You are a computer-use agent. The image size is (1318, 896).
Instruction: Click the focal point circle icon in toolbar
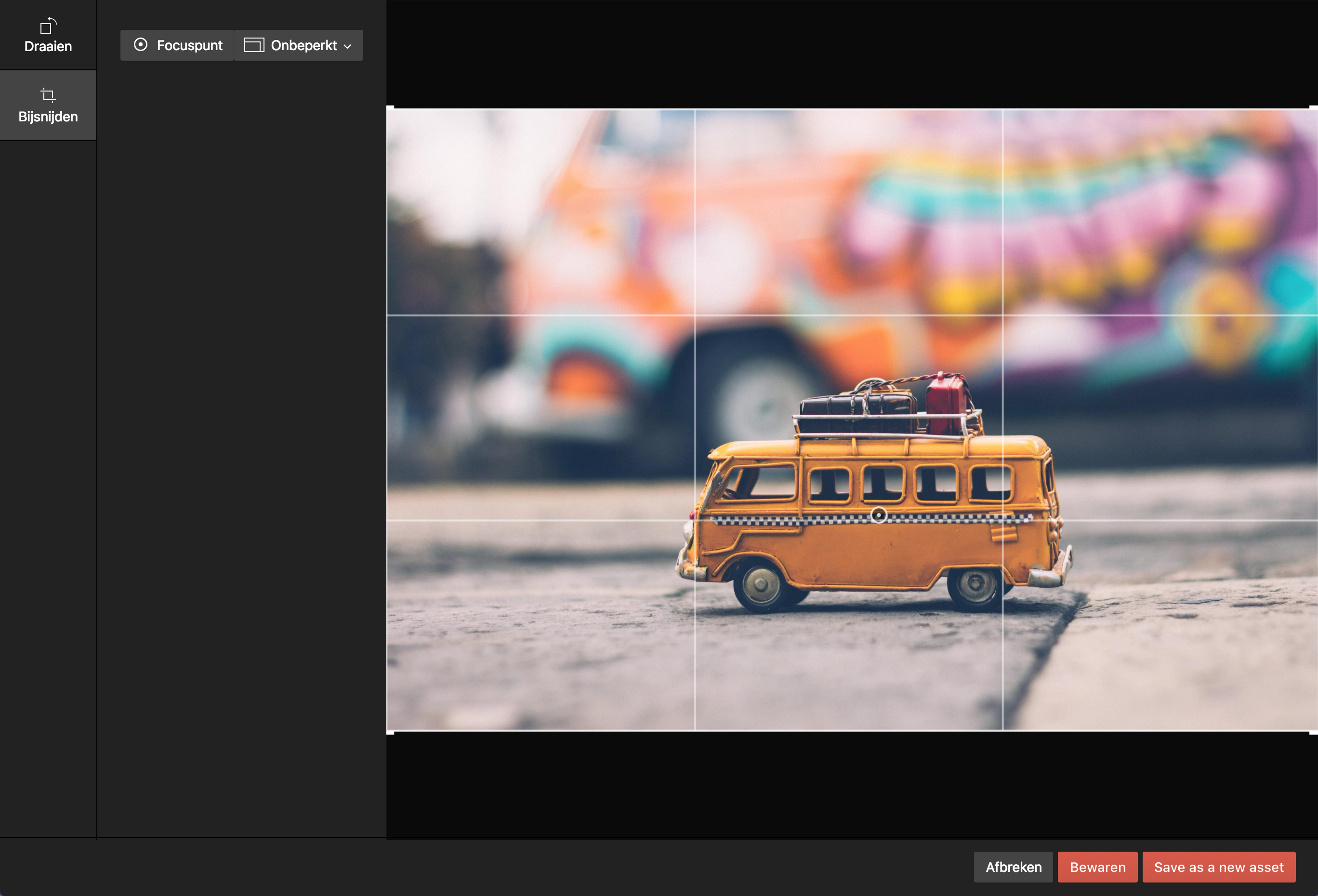tap(141, 45)
